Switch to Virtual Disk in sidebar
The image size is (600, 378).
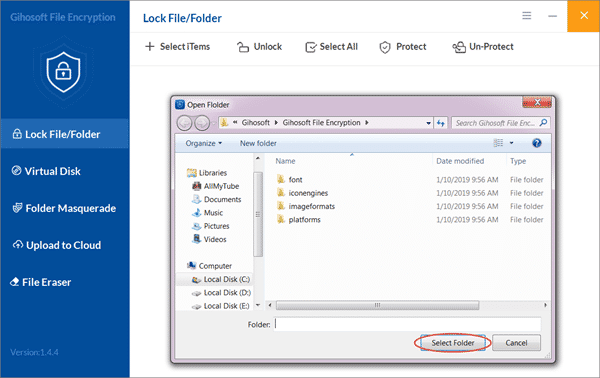[47, 171]
